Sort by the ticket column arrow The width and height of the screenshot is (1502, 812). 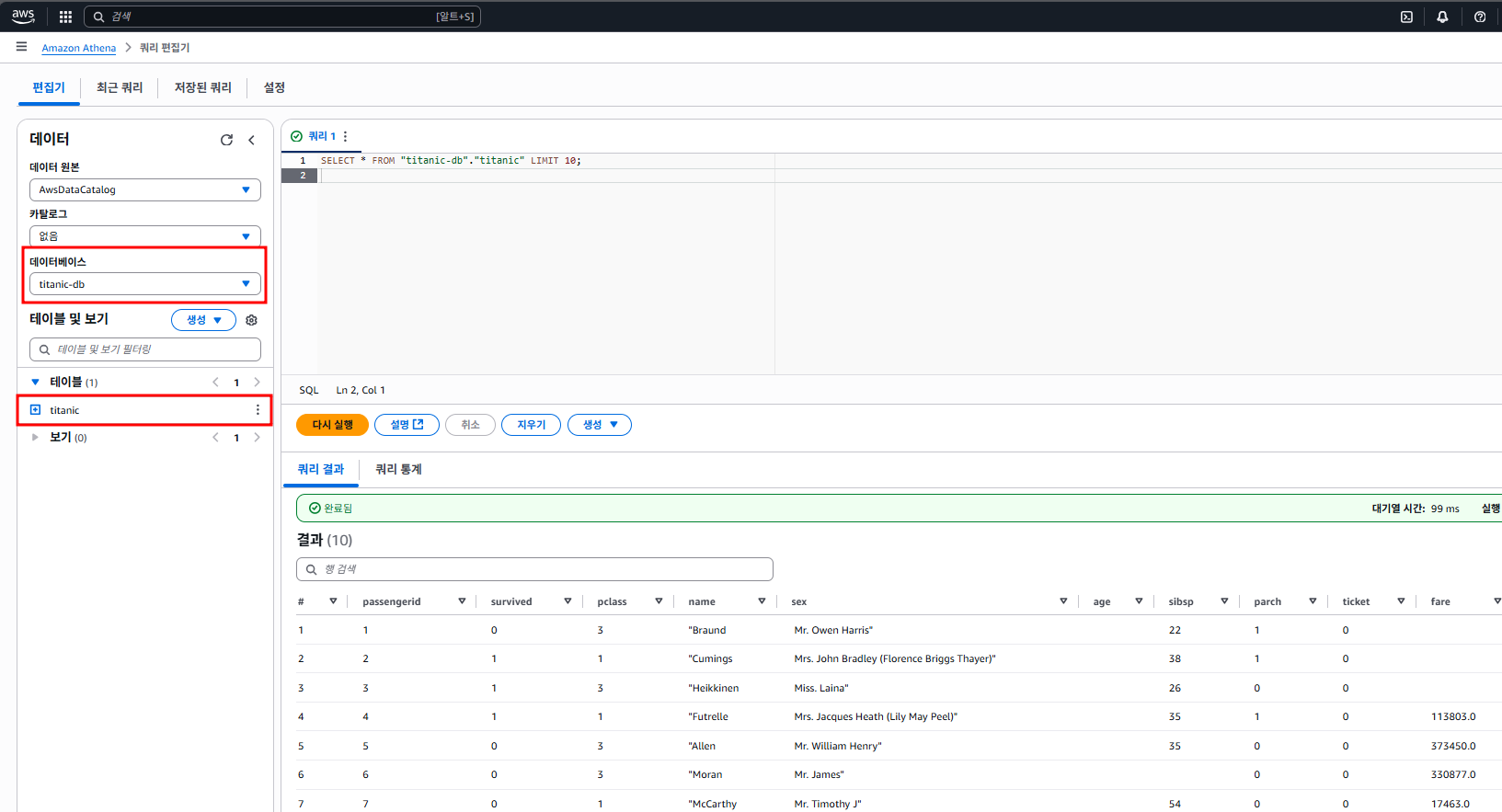[1401, 601]
